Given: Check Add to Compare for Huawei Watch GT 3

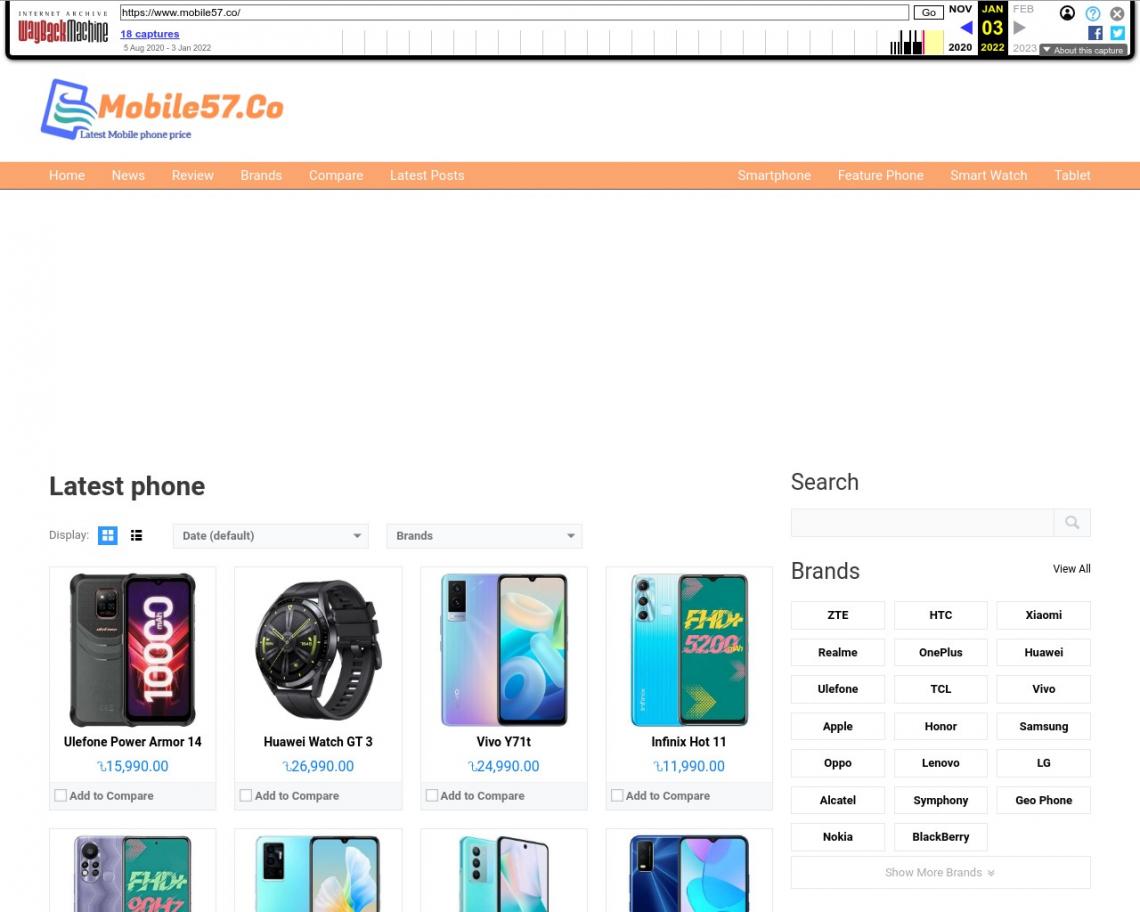Looking at the screenshot, I should tap(246, 796).
